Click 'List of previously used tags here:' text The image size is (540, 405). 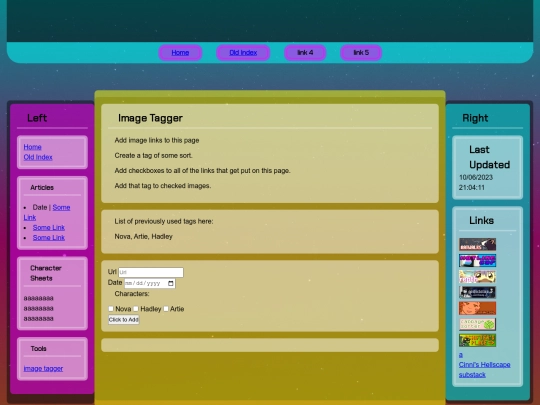(164, 221)
